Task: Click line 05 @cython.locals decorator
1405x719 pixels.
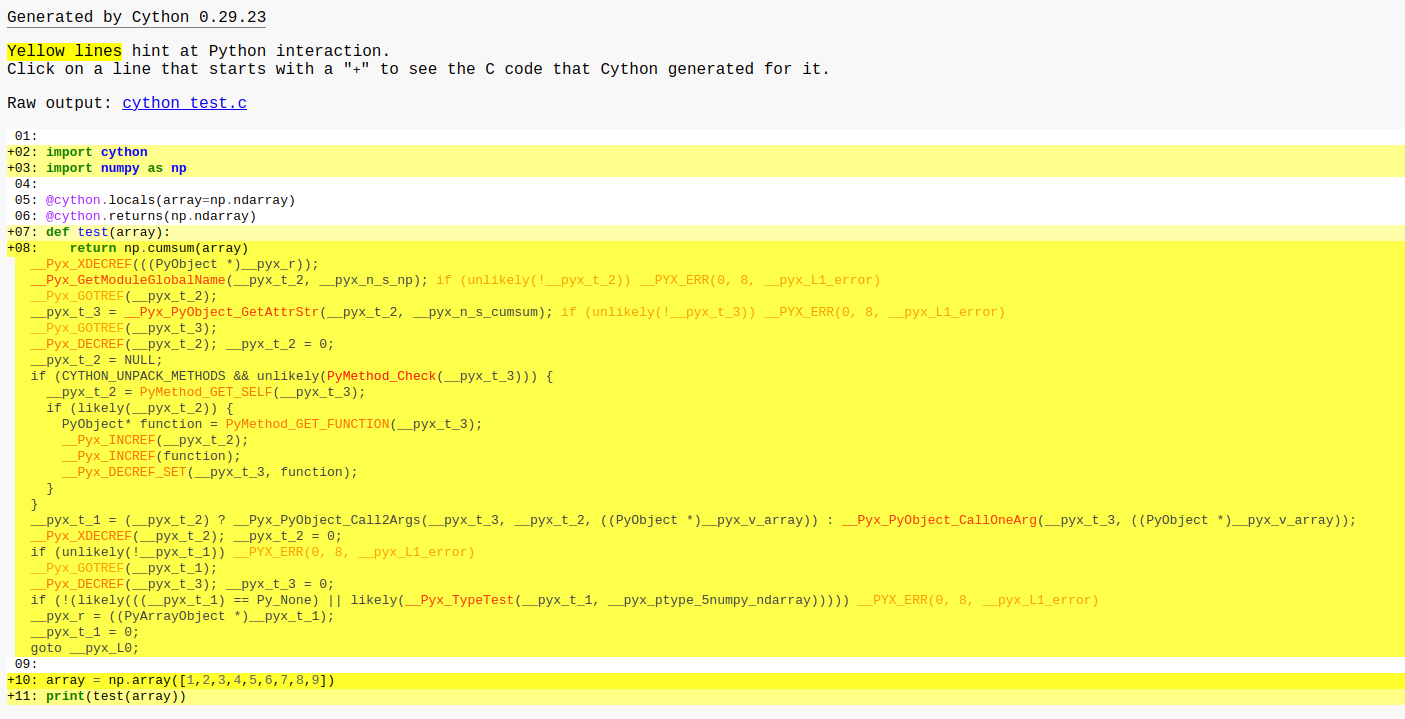Action: (170, 200)
